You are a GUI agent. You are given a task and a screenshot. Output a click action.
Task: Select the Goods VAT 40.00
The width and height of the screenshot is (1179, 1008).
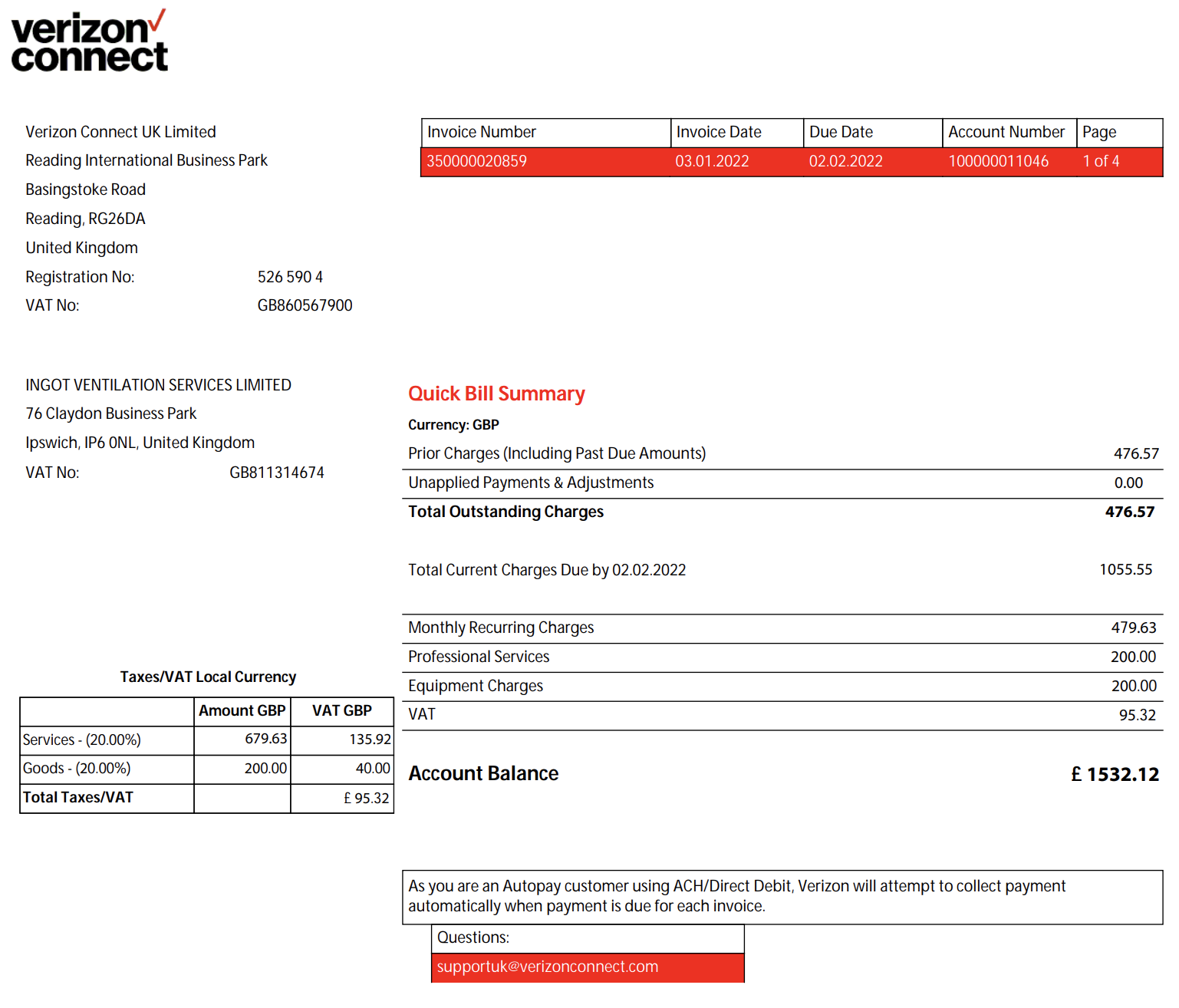tap(373, 769)
